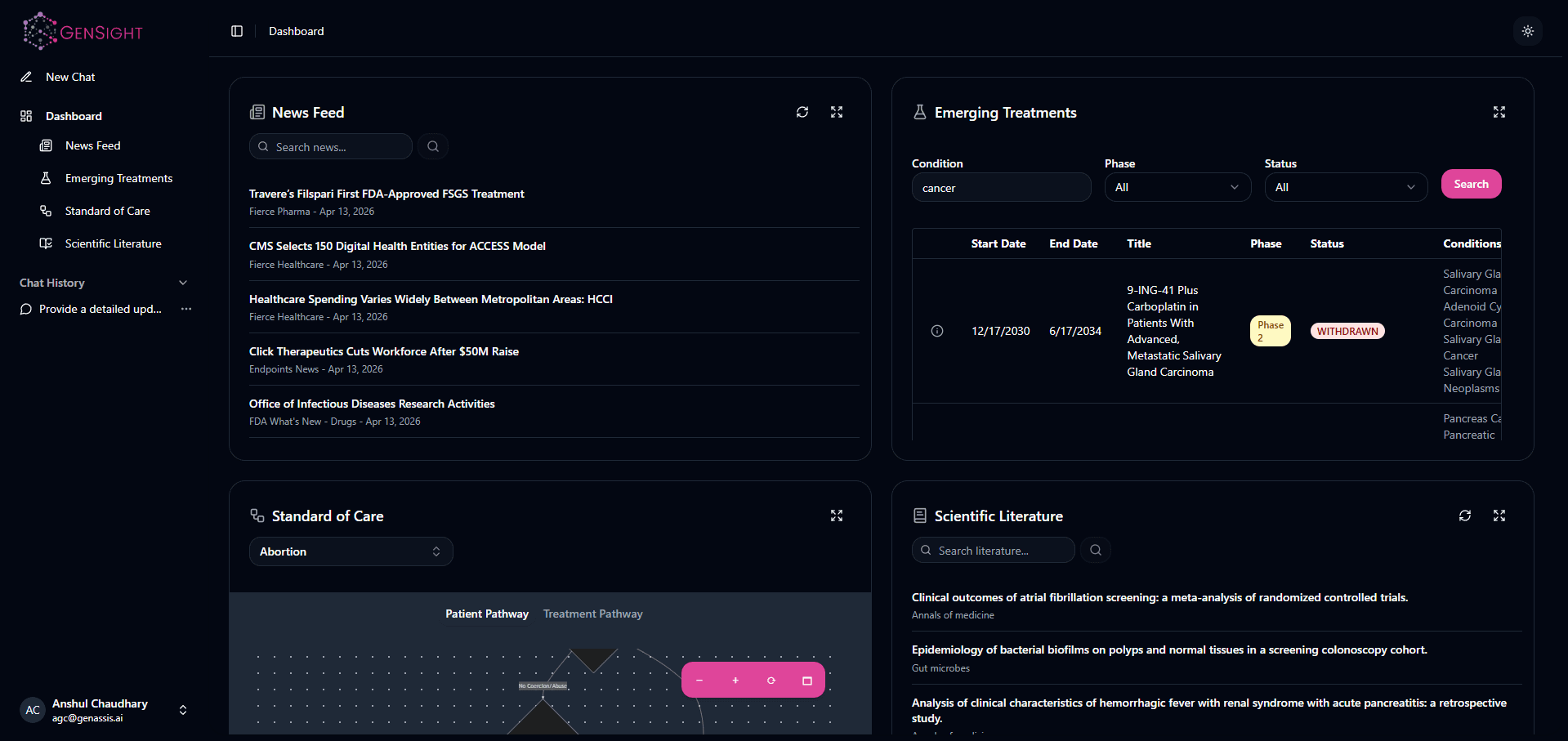The height and width of the screenshot is (741, 1568).
Task: Switch to the Treatment Pathway tab
Action: [592, 614]
